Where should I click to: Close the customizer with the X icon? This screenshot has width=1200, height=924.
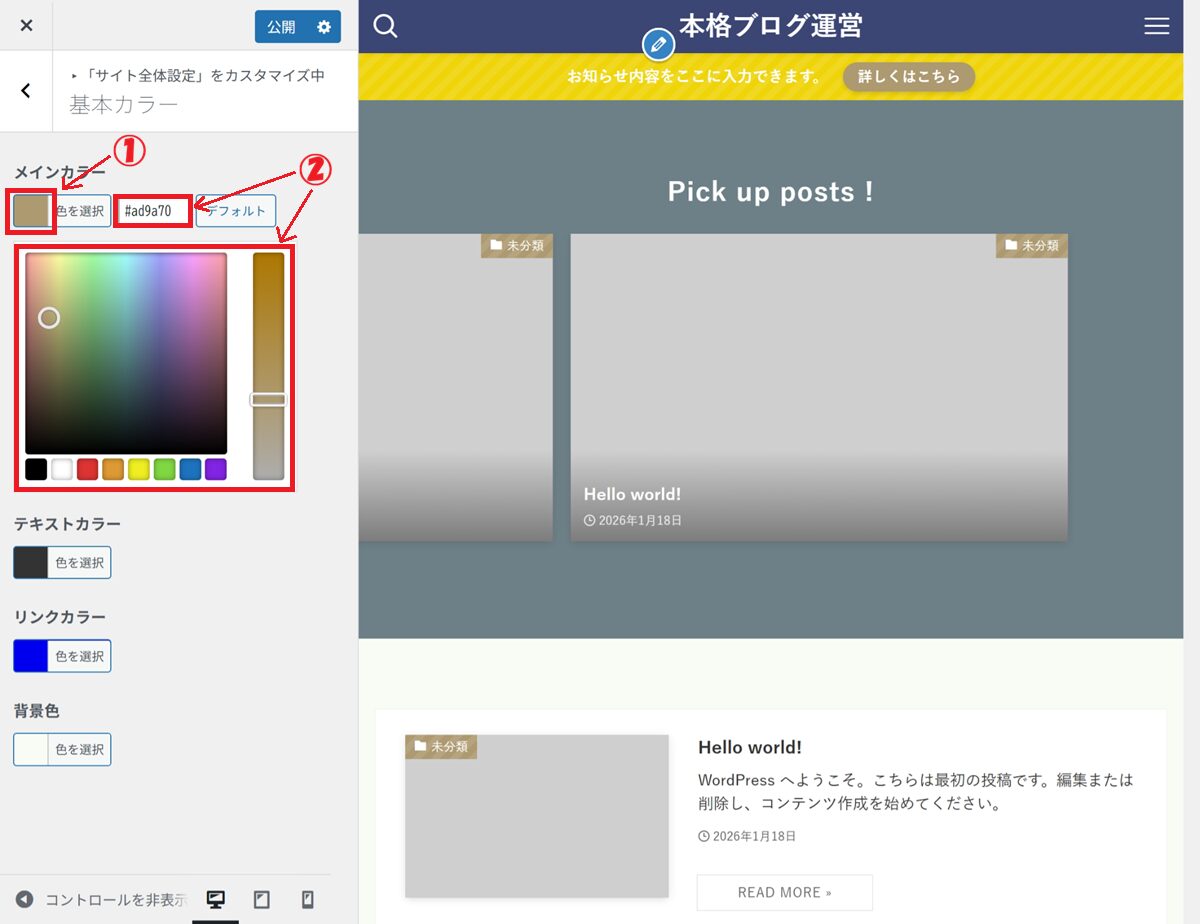coord(26,26)
